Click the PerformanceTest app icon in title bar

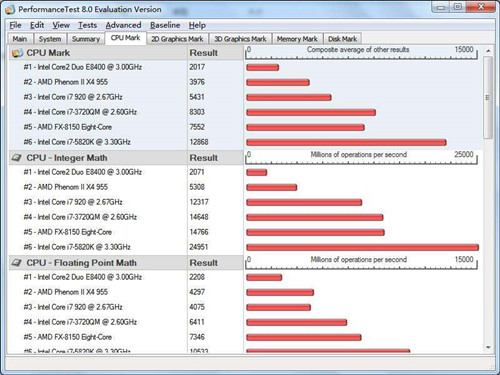point(10,9)
